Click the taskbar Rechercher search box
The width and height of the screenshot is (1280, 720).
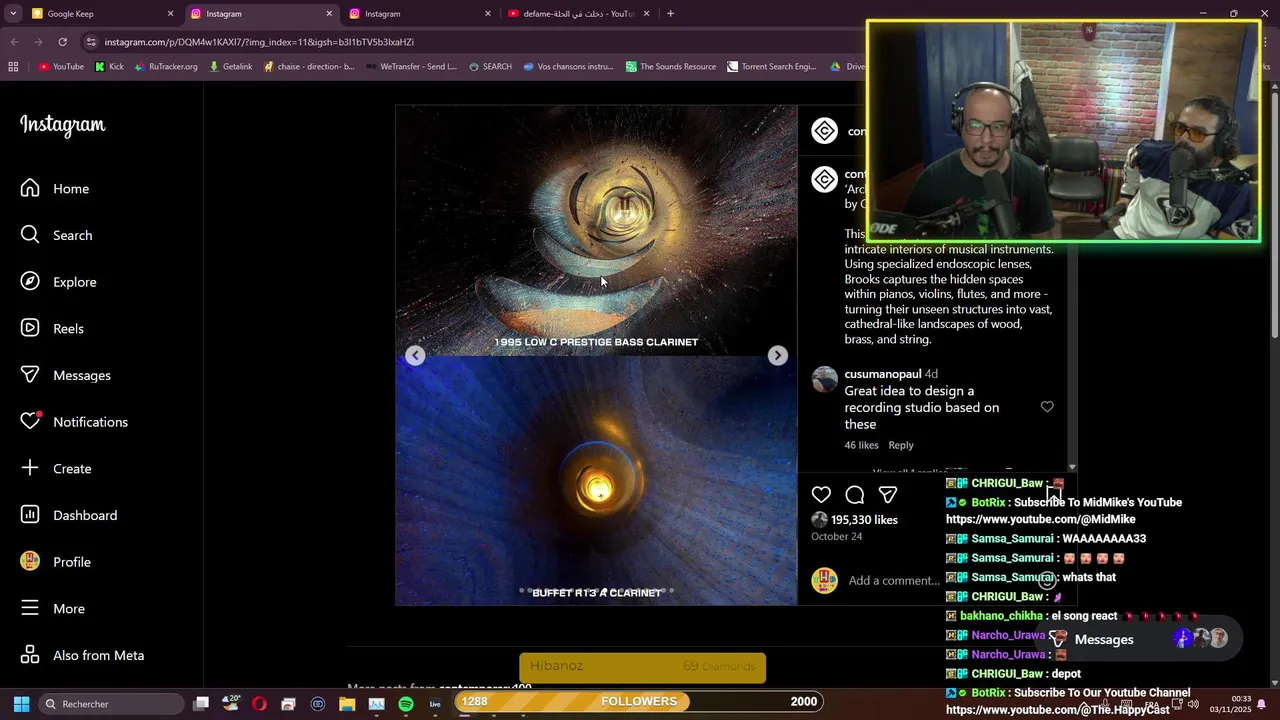(x=112, y=704)
